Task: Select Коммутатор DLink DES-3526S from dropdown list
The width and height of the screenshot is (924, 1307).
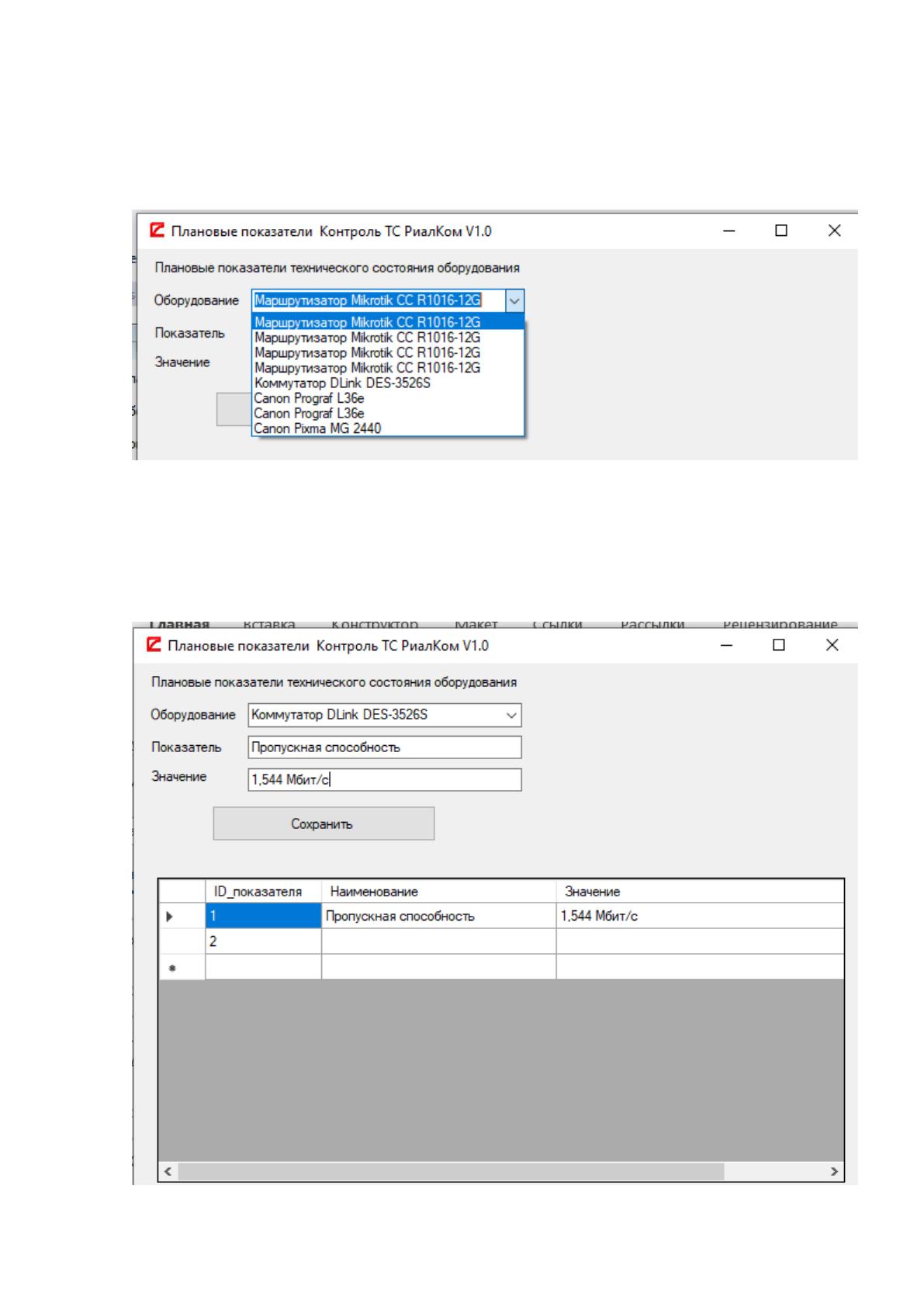Action: coord(342,383)
